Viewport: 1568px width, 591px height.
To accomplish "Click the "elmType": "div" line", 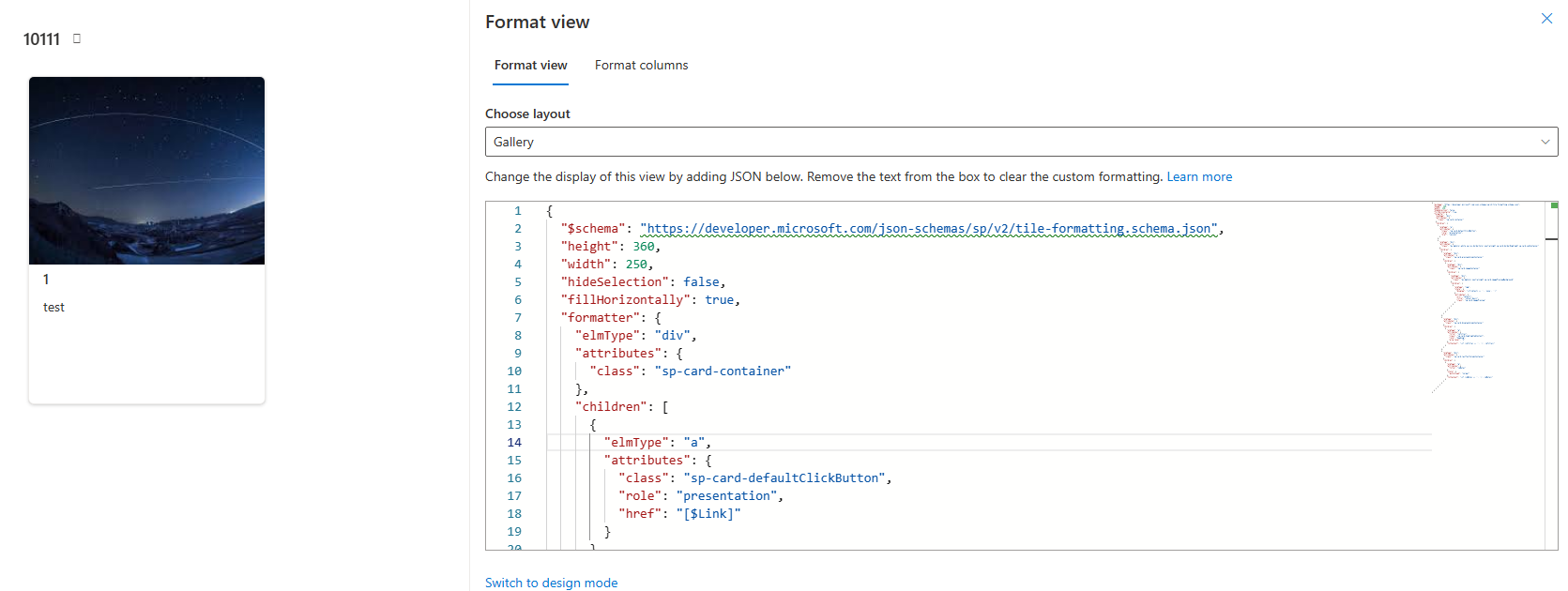I will tap(636, 335).
